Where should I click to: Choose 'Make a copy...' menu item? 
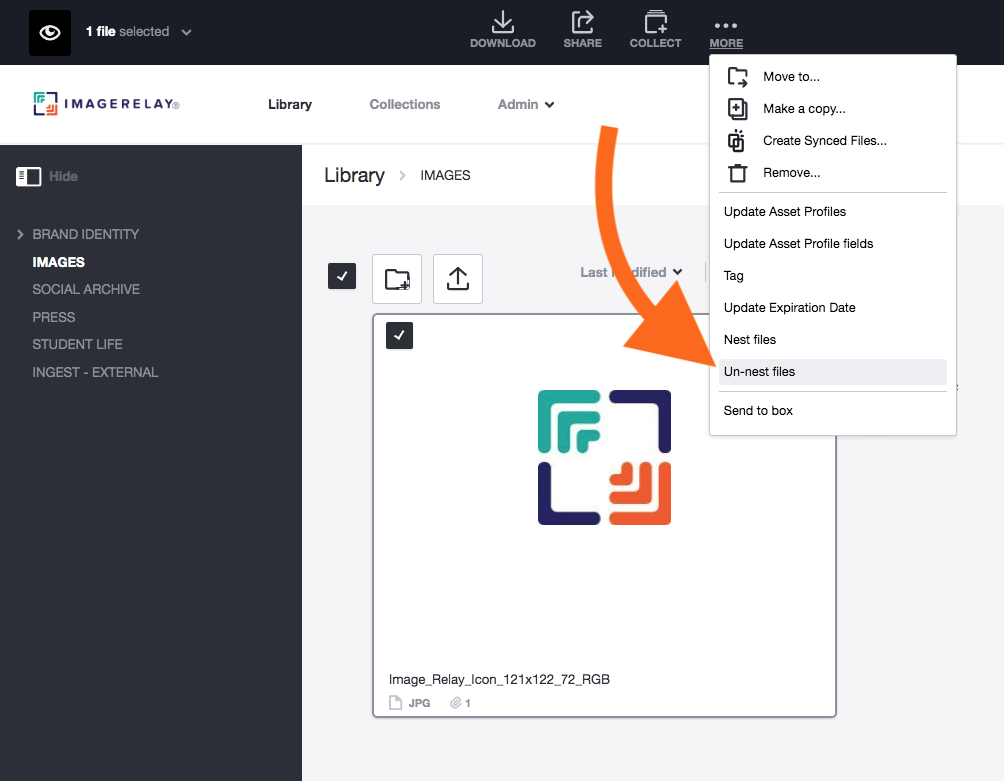pyautogui.click(x=832, y=109)
